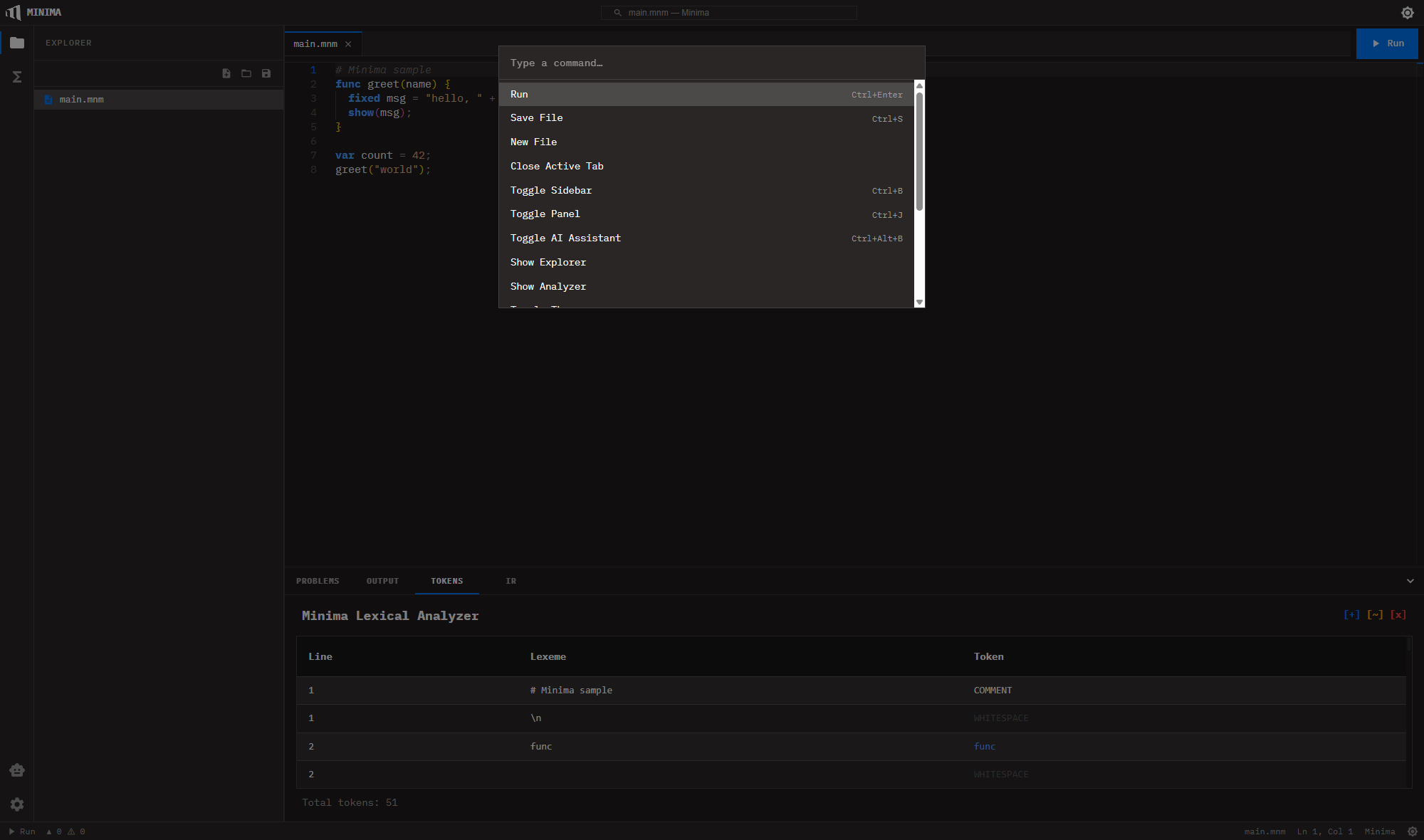Choose Toggle AI Assistant command
Image resolution: width=1424 pixels, height=840 pixels.
706,238
